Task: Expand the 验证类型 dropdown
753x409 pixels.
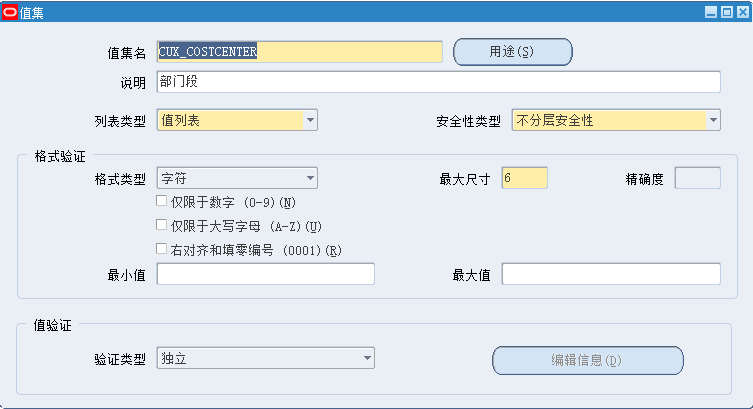Action: pos(367,358)
